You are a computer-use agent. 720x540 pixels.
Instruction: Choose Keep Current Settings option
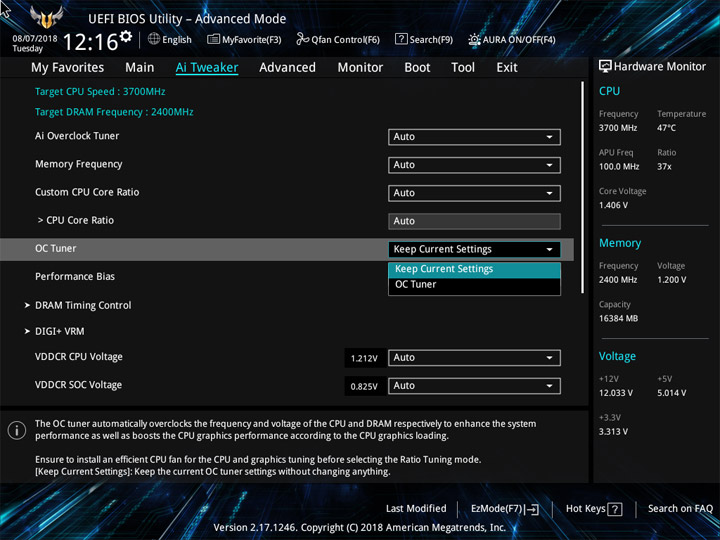(x=474, y=270)
